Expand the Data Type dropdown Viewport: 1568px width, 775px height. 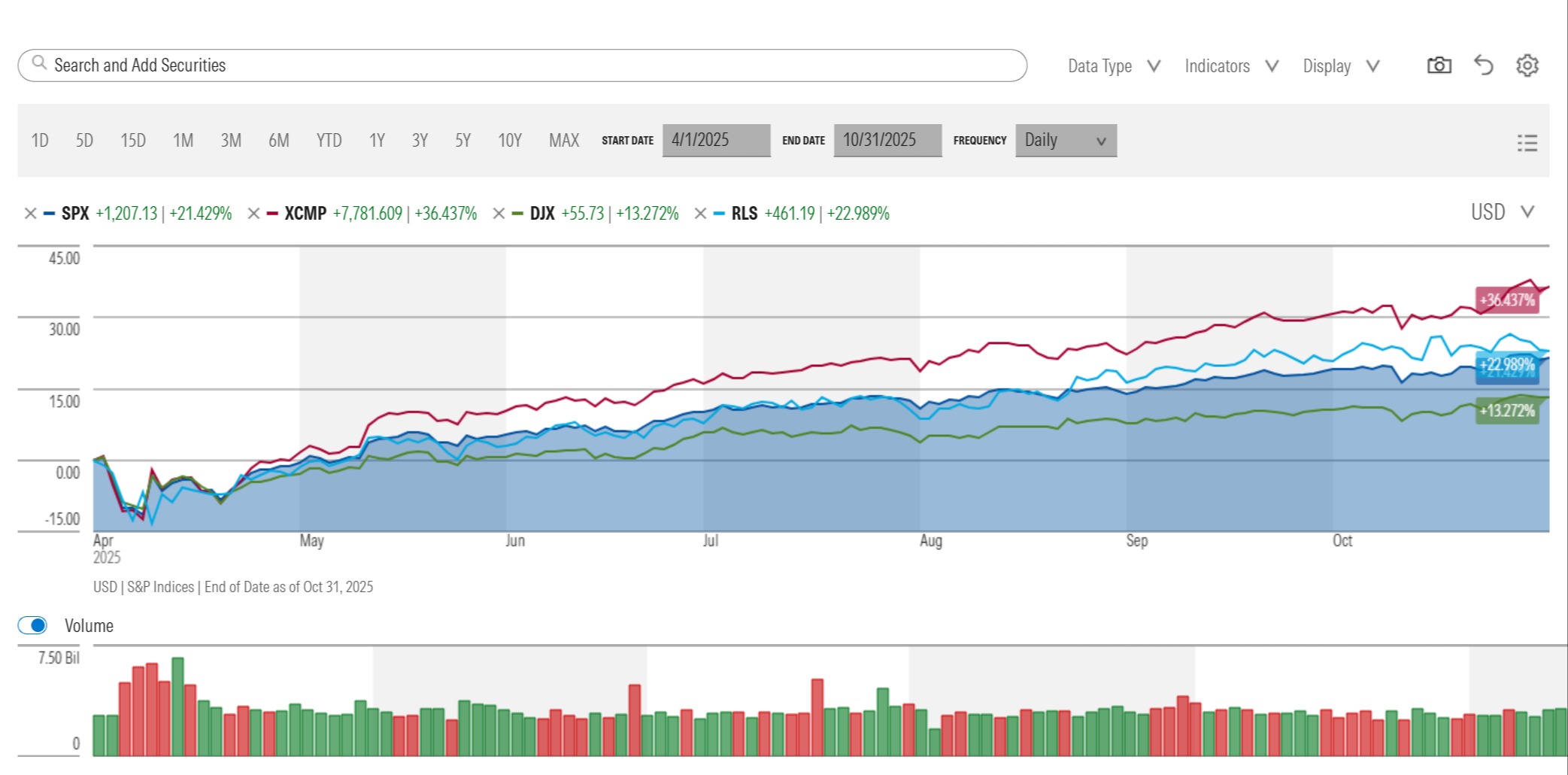click(x=1114, y=66)
